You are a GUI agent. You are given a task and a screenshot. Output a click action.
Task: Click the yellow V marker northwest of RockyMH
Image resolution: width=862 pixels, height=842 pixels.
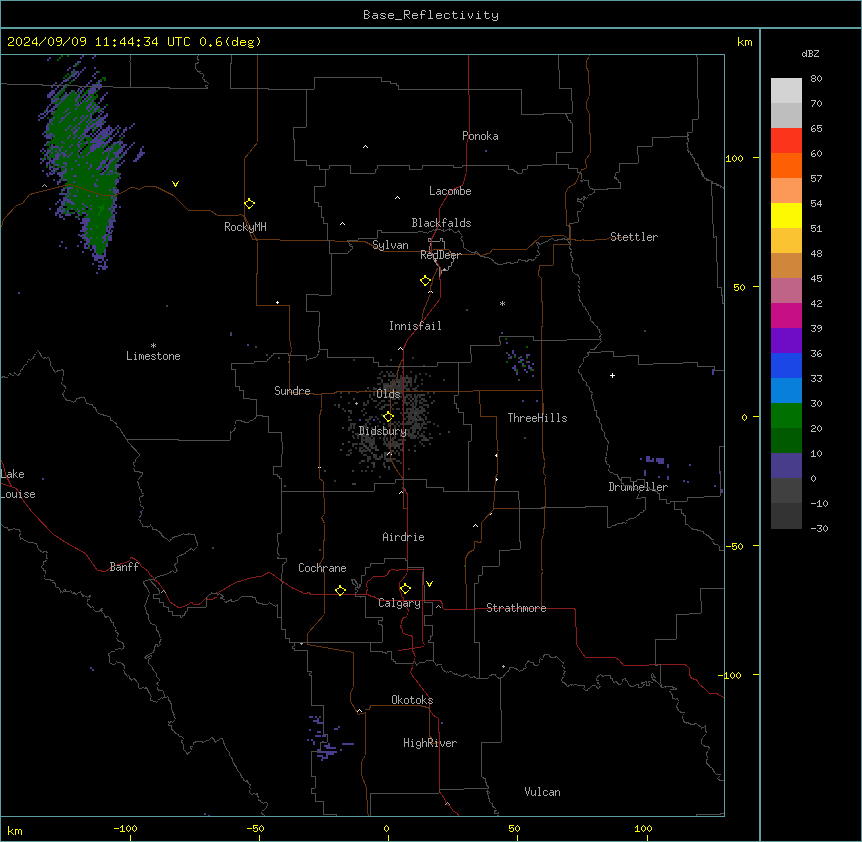click(175, 184)
